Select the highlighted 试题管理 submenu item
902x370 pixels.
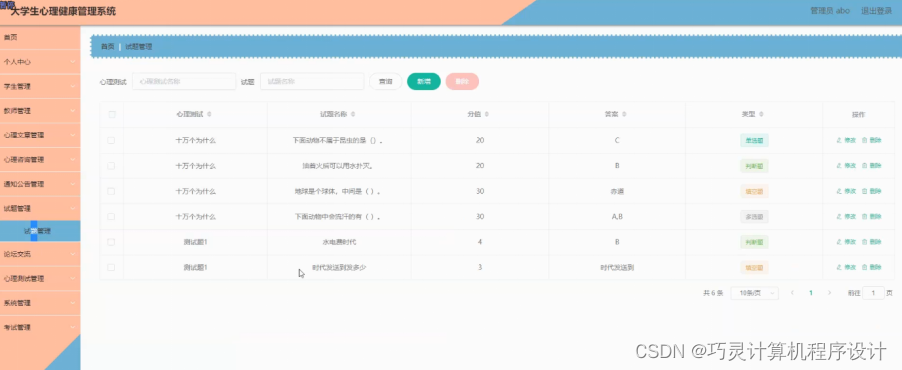[40, 231]
